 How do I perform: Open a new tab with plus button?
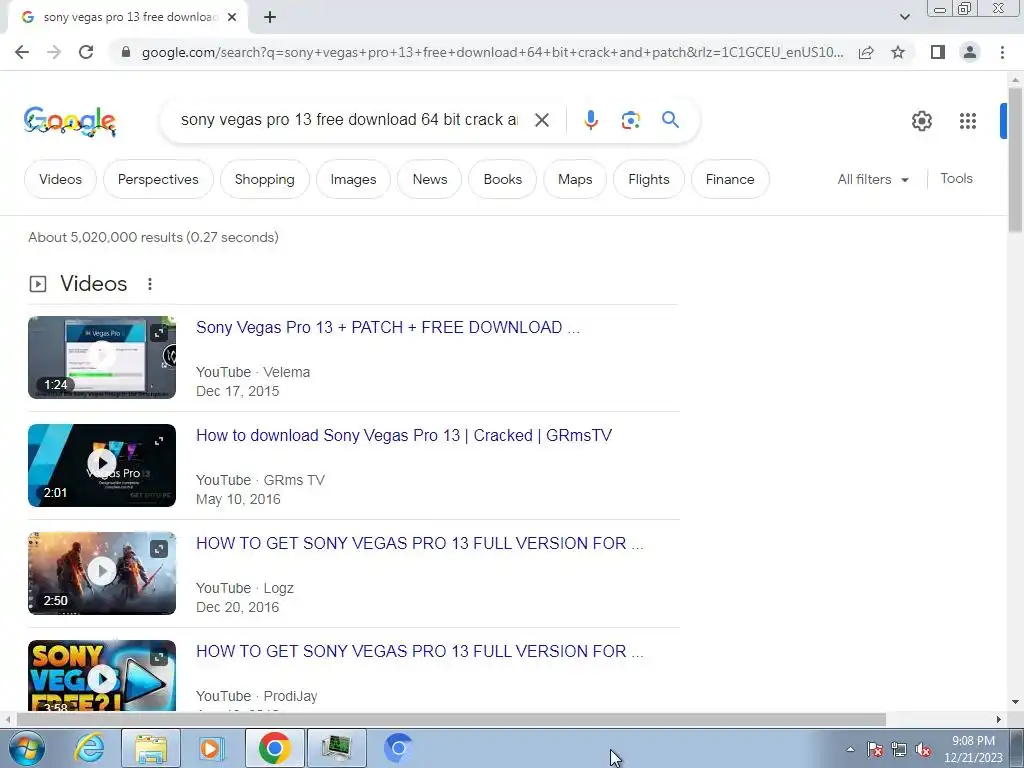point(270,18)
